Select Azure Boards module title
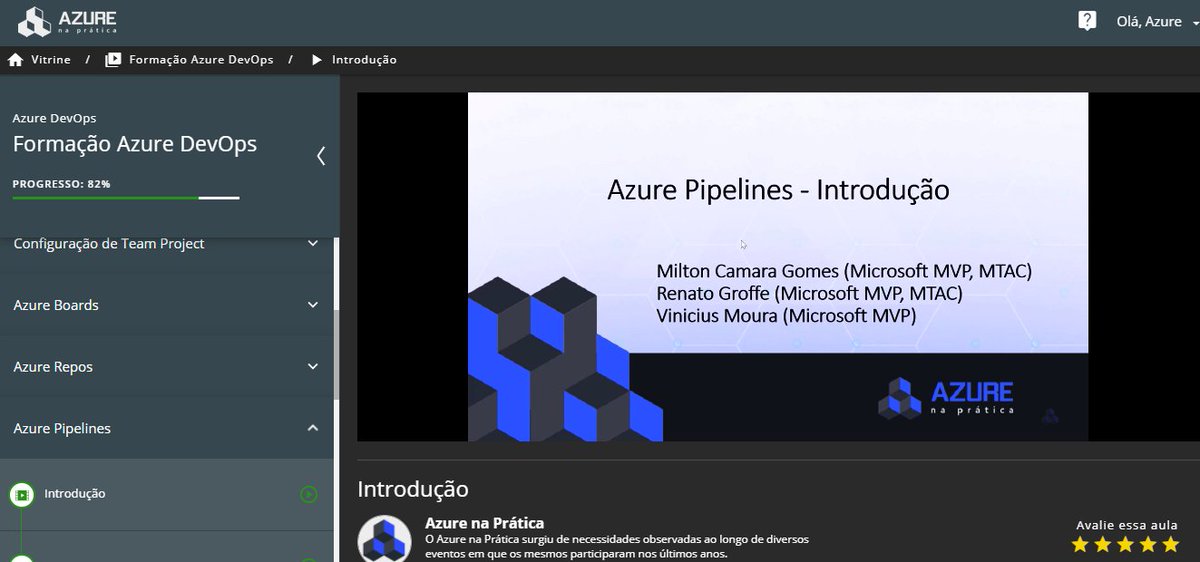The height and width of the screenshot is (562, 1200). click(x=56, y=305)
